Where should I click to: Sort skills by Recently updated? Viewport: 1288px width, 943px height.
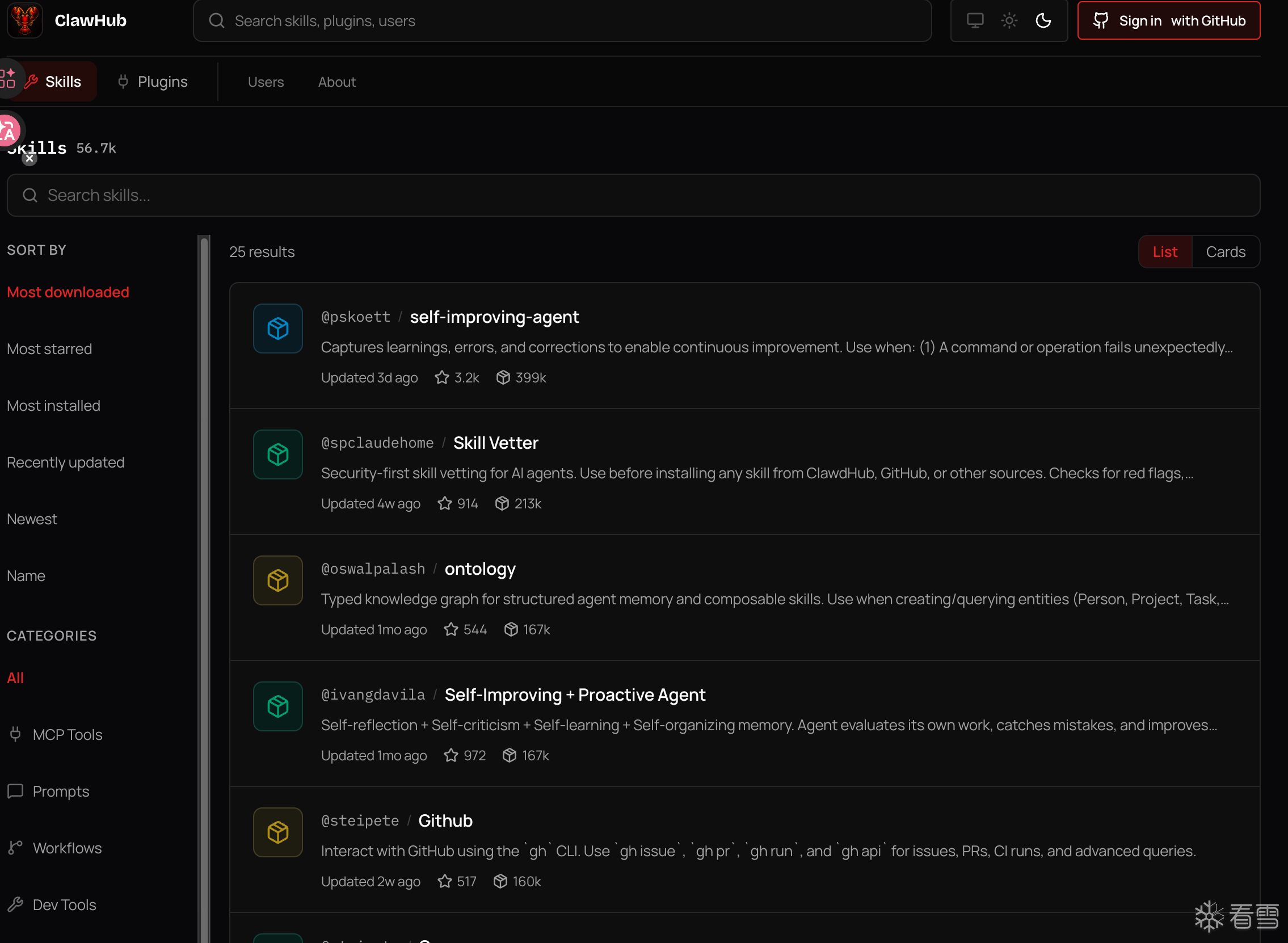click(66, 462)
